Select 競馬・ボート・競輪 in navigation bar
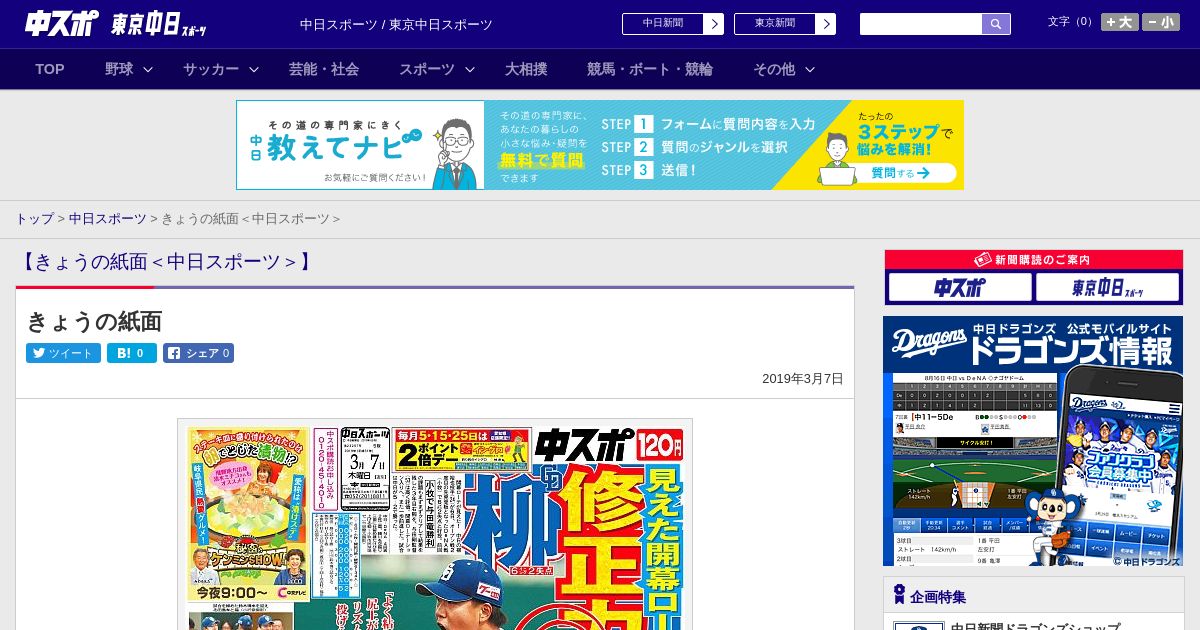This screenshot has height=630, width=1200. click(650, 69)
